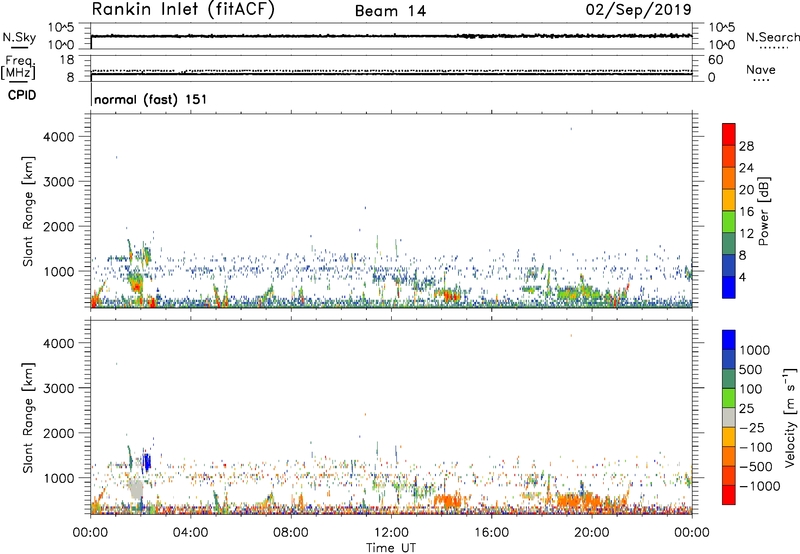This screenshot has height=554, width=800.
Task: Click the 'N.Search' legend label
Action: [772, 37]
